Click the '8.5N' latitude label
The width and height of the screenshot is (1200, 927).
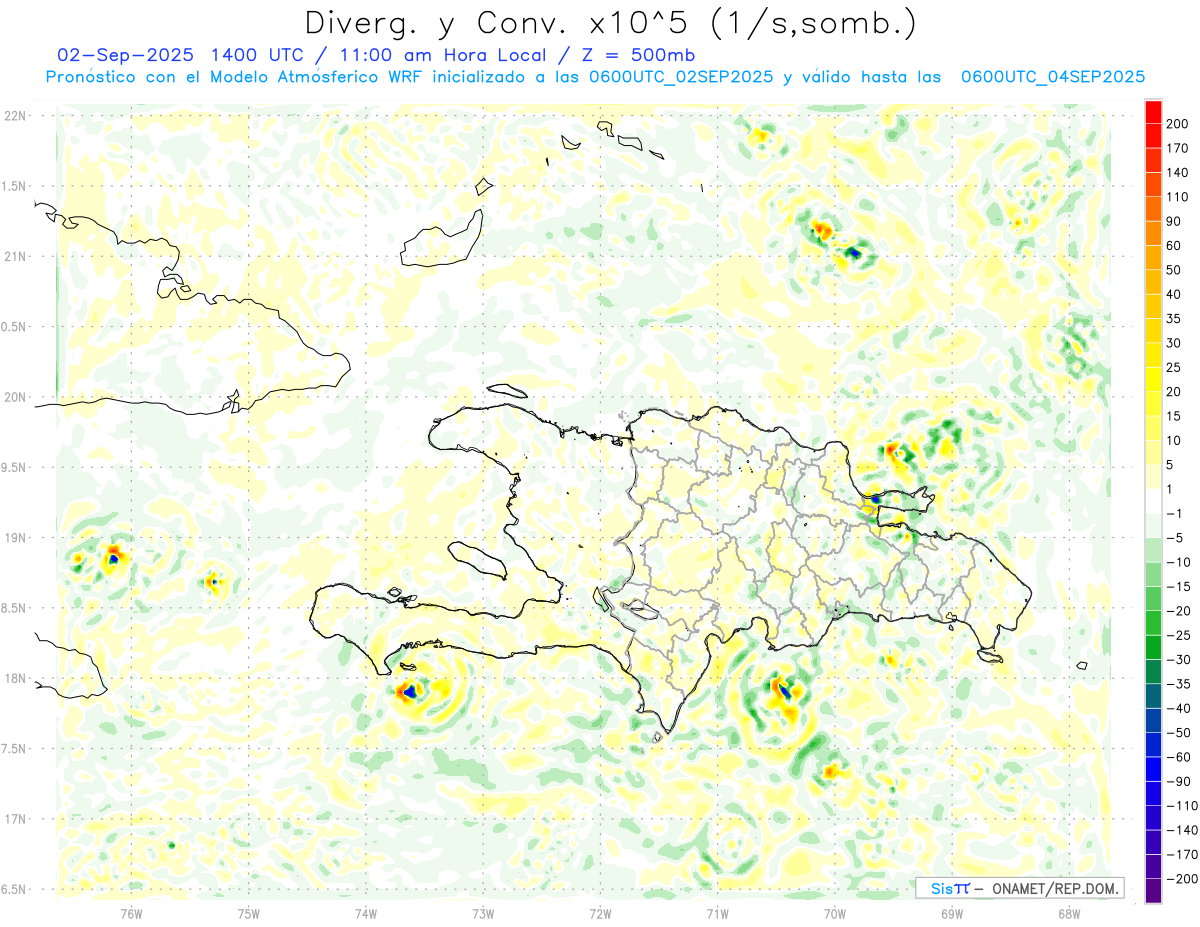14,608
